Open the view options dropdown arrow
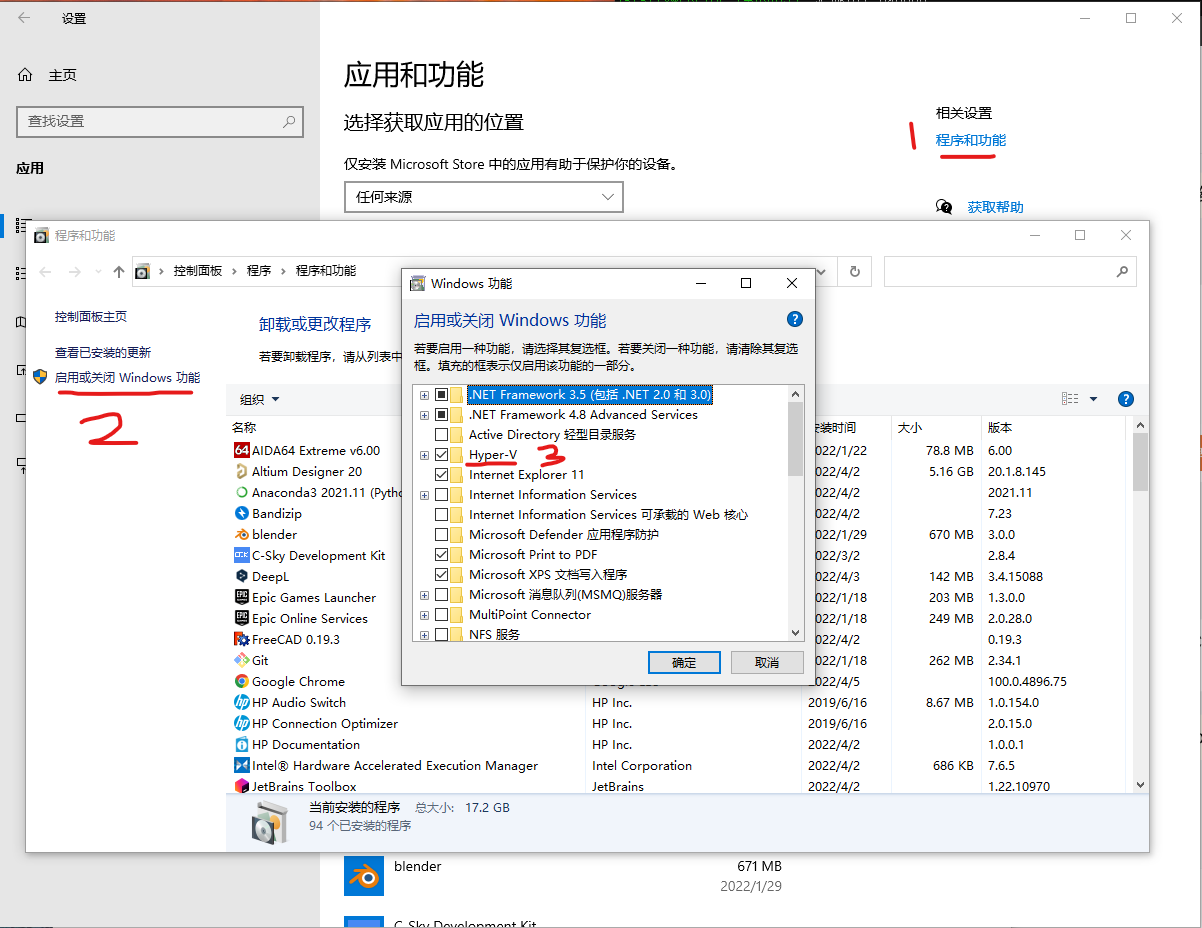Image resolution: width=1202 pixels, height=928 pixels. pos(1093,399)
